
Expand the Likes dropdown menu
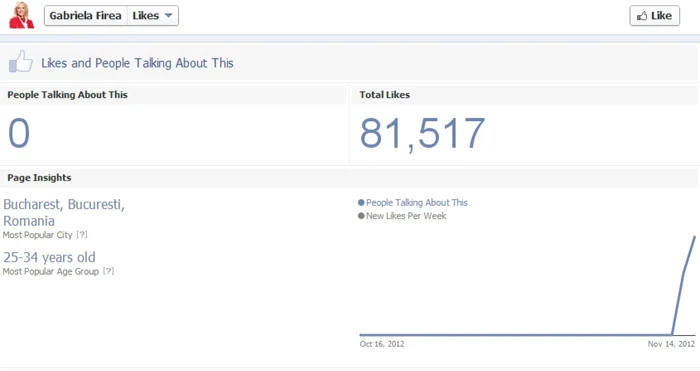pyautogui.click(x=153, y=16)
